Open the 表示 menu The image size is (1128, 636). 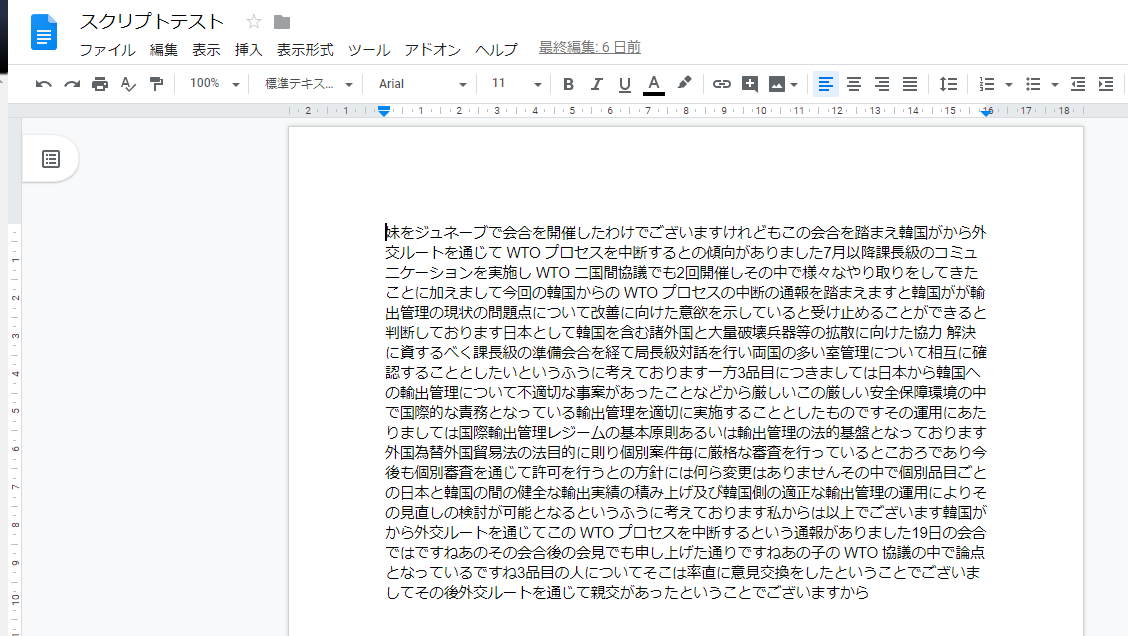pyautogui.click(x=206, y=50)
